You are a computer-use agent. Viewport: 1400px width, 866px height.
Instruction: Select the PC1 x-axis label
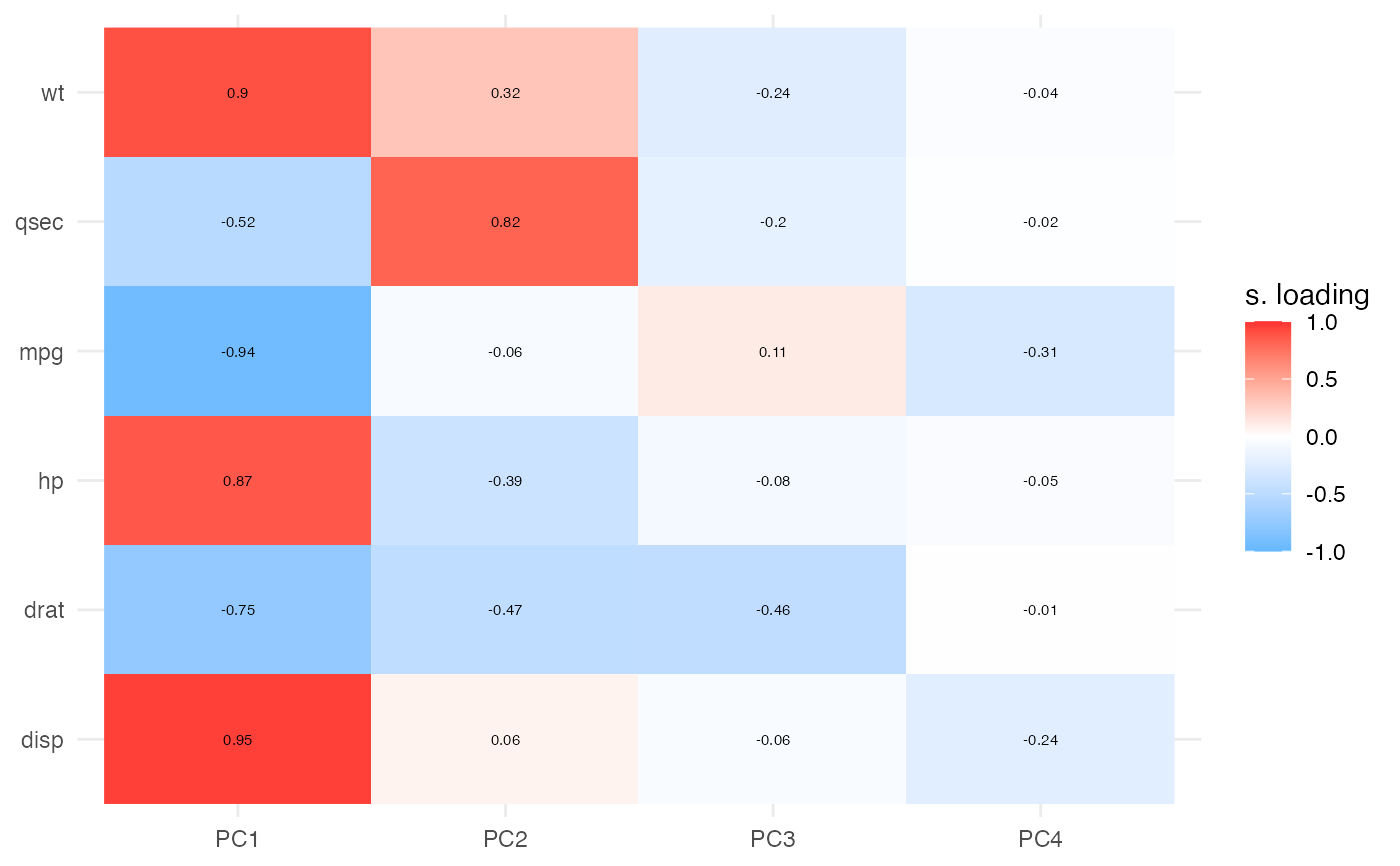pyautogui.click(x=238, y=840)
